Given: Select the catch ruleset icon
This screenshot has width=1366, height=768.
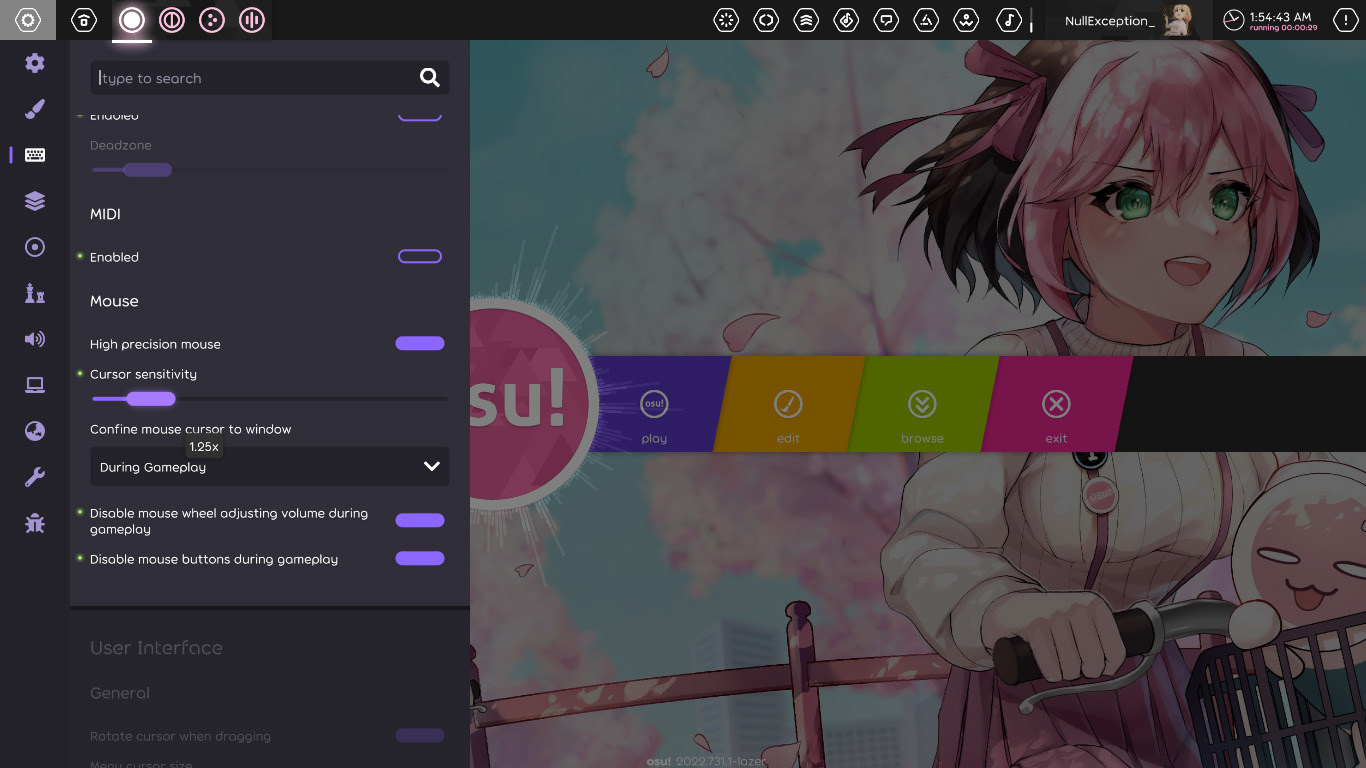Looking at the screenshot, I should 212,20.
